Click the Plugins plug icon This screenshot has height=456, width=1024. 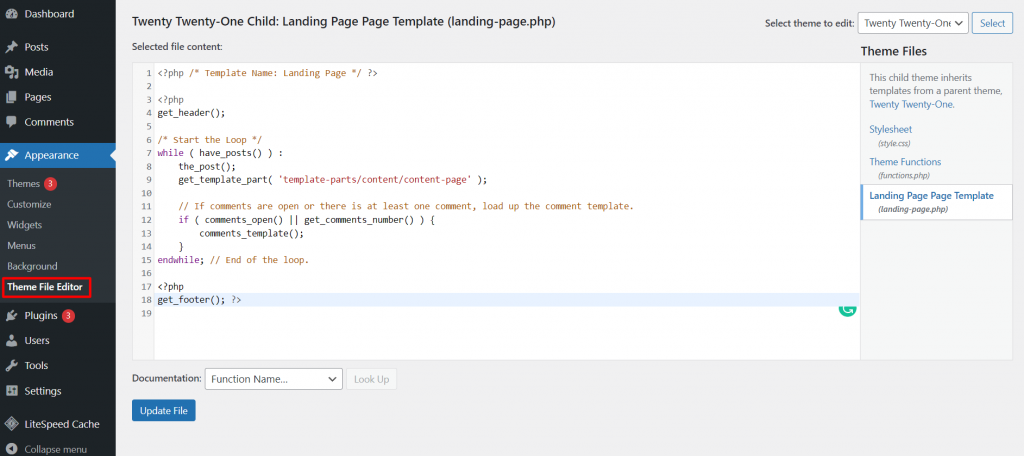coord(12,316)
